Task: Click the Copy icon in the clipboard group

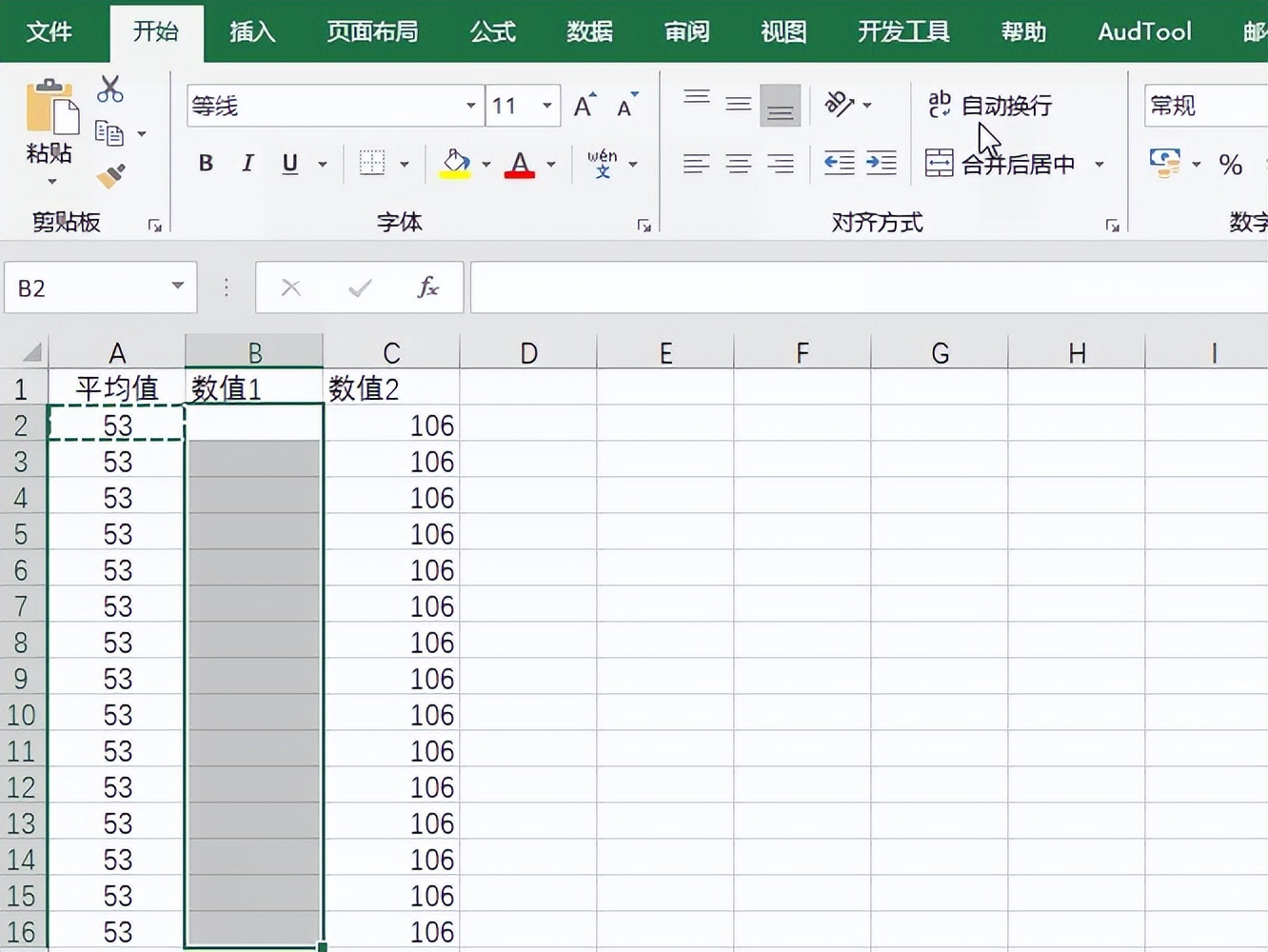Action: pyautogui.click(x=108, y=133)
